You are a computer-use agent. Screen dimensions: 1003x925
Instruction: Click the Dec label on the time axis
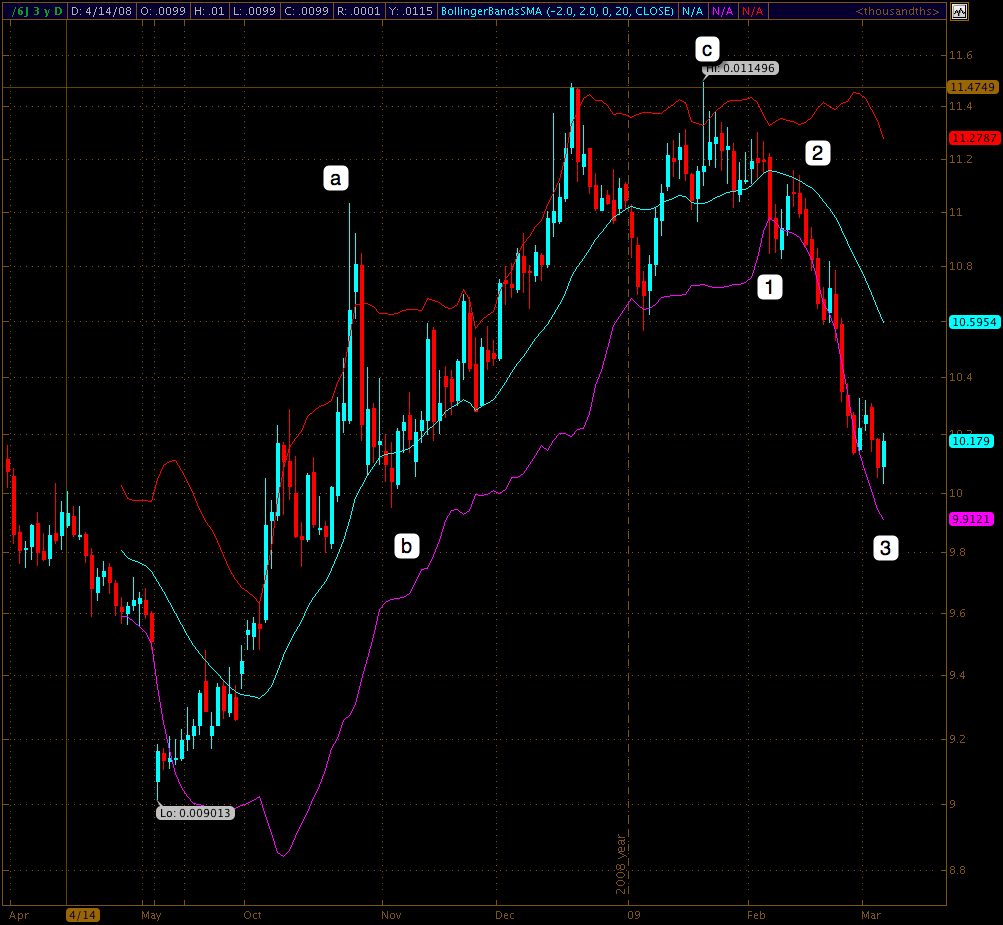click(507, 914)
